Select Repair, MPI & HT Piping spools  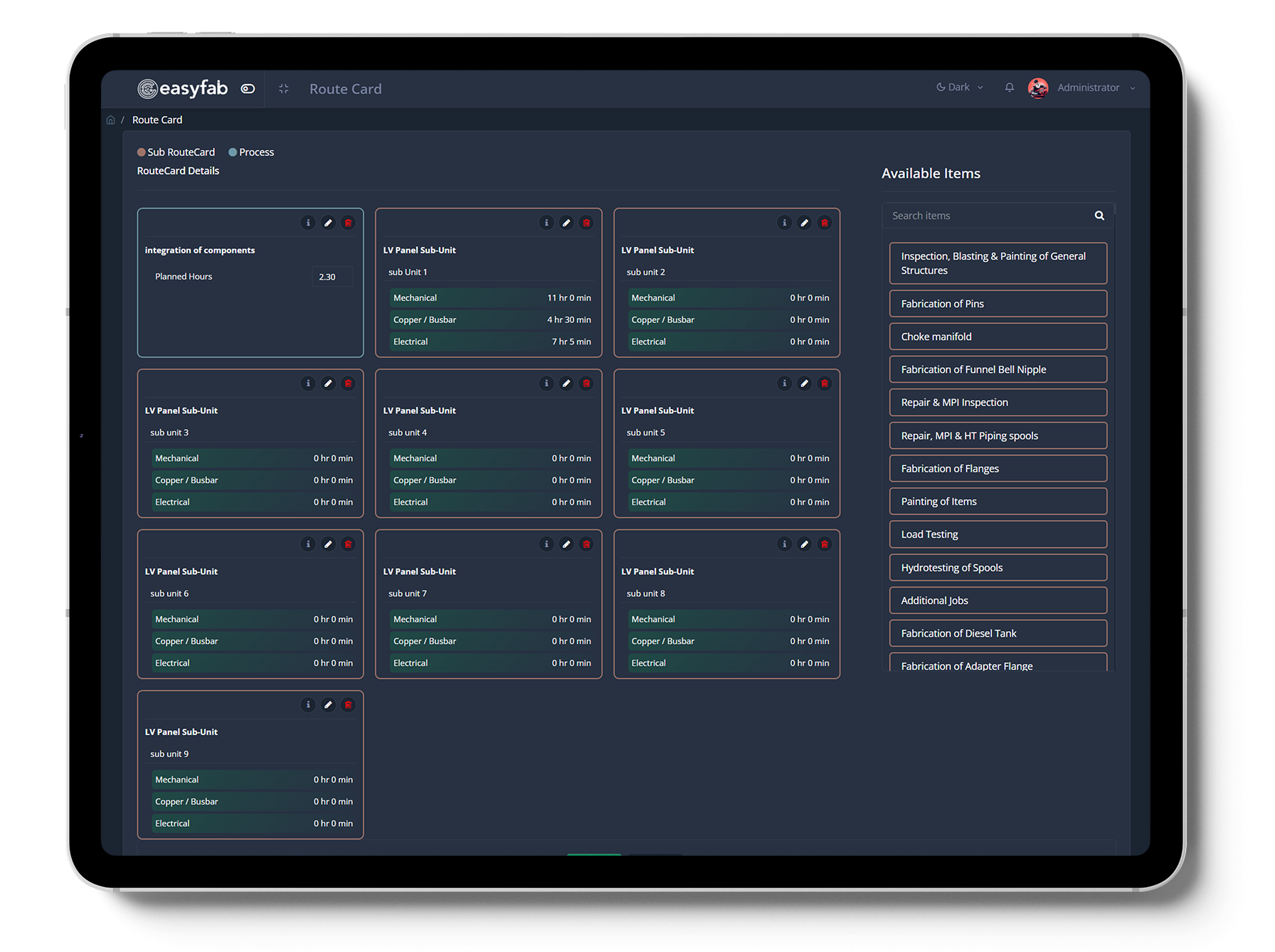(x=998, y=435)
